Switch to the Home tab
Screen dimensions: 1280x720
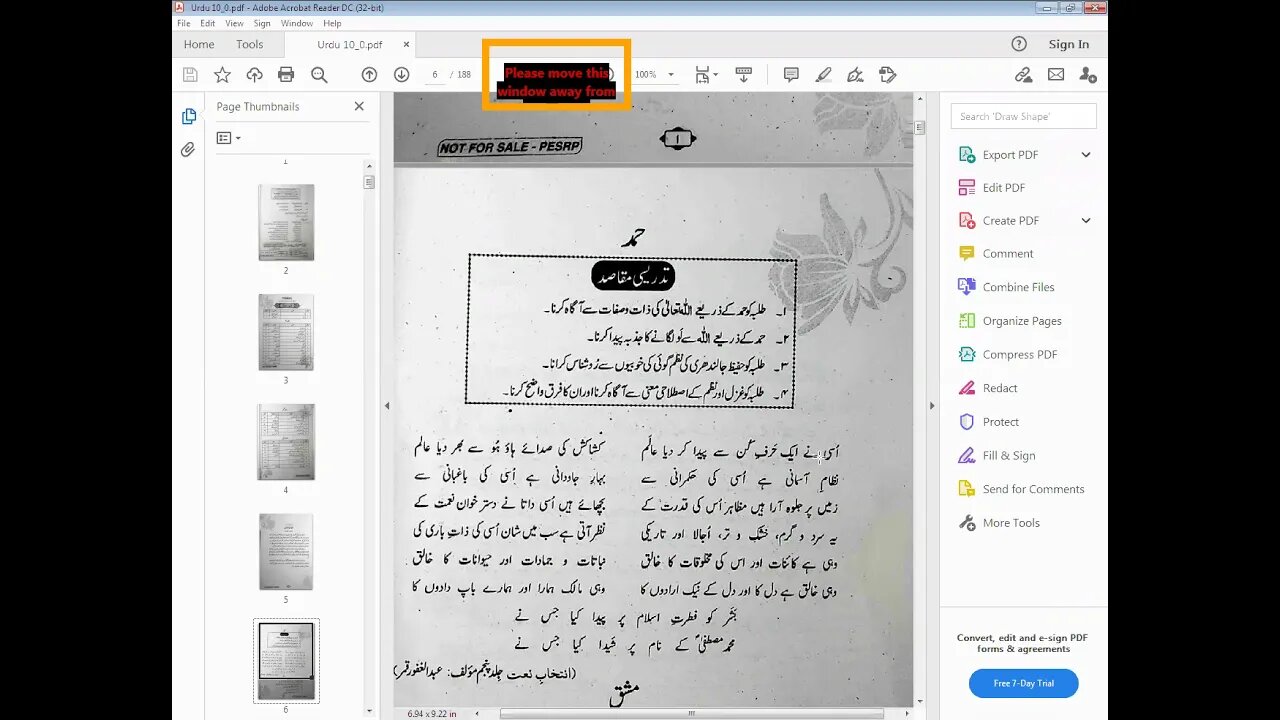pyautogui.click(x=199, y=44)
